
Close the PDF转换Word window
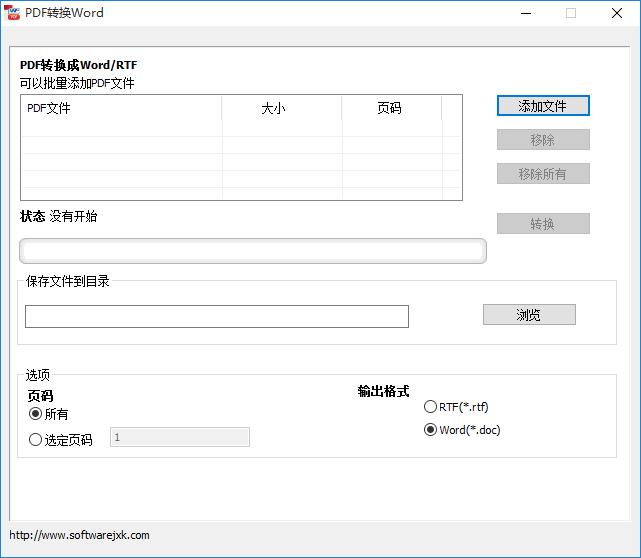coord(617,13)
